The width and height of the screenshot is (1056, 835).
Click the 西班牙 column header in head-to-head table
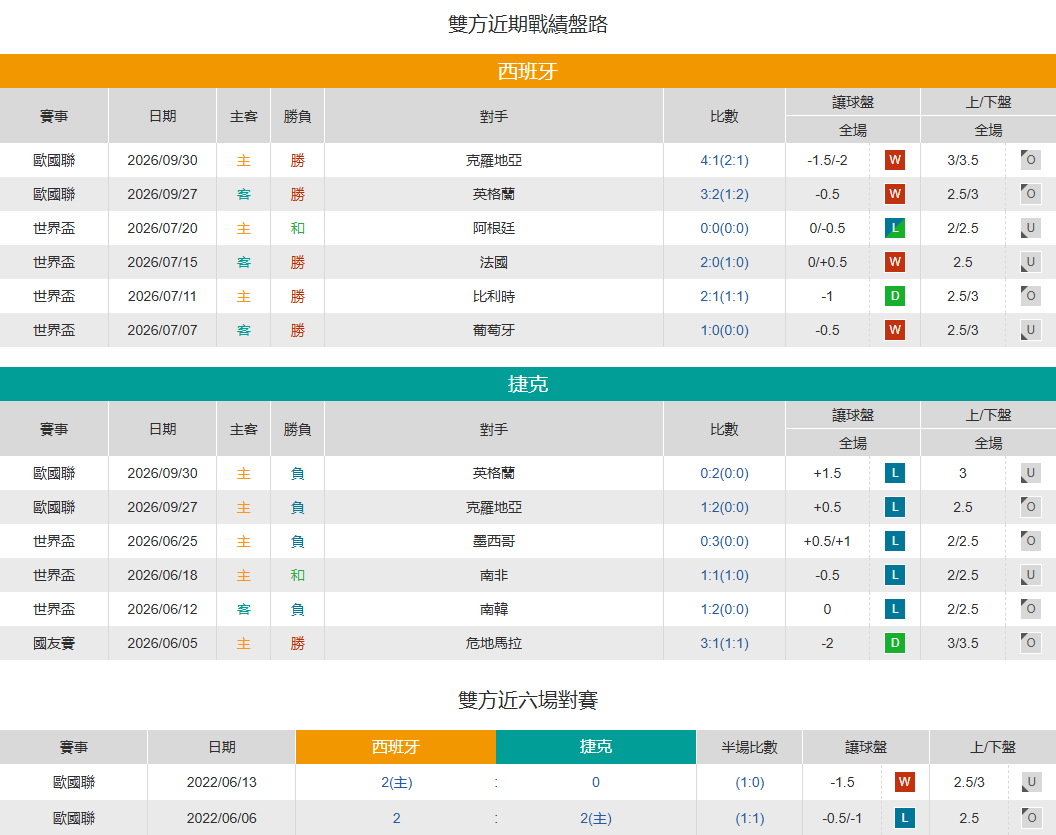[396, 747]
